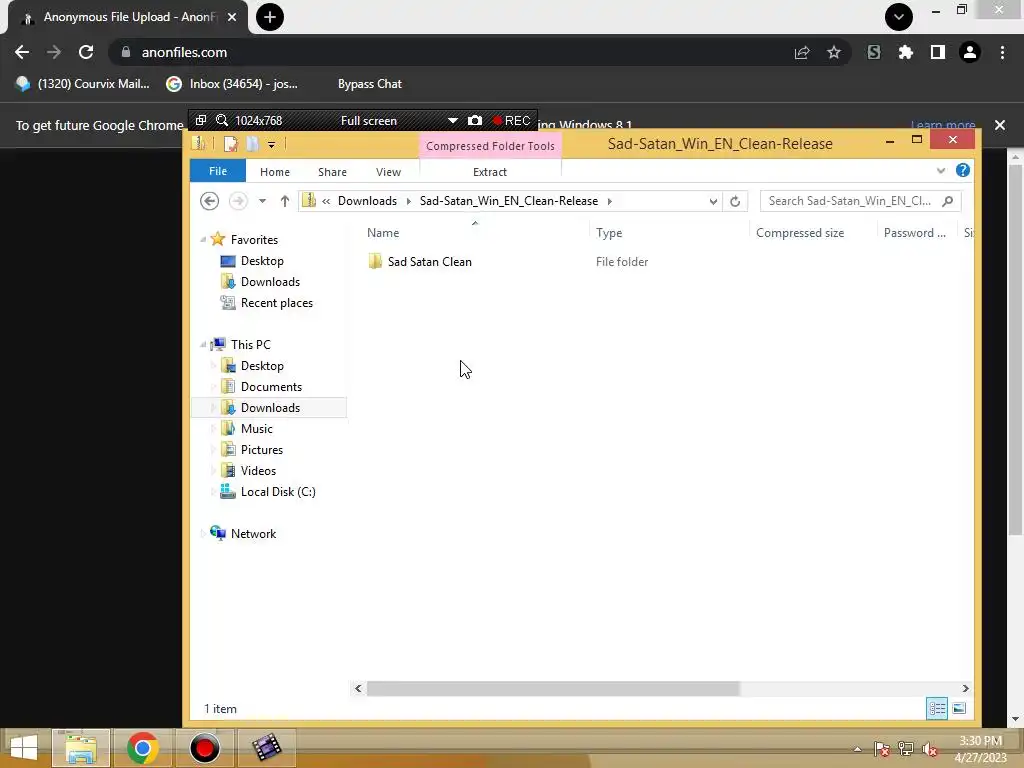
Task: Click the horizontal scrollbar thumb in file list
Action: click(552, 688)
